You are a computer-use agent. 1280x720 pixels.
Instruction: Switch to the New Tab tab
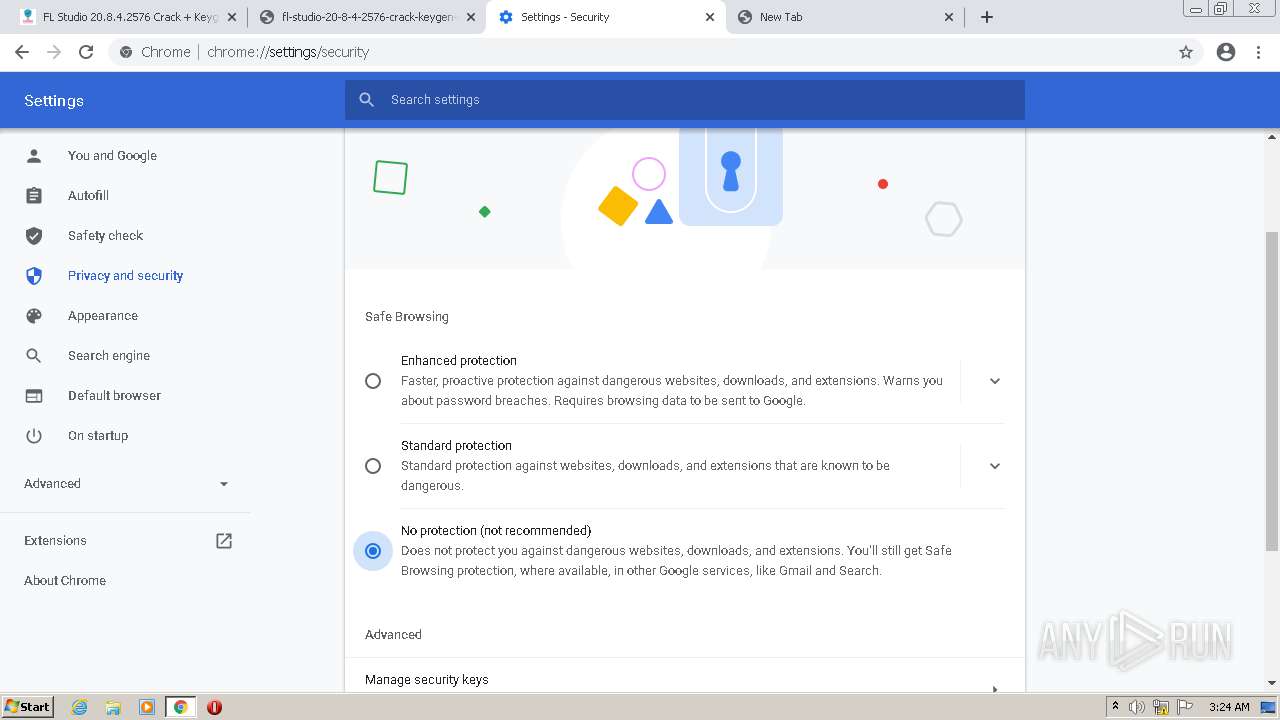(x=843, y=17)
